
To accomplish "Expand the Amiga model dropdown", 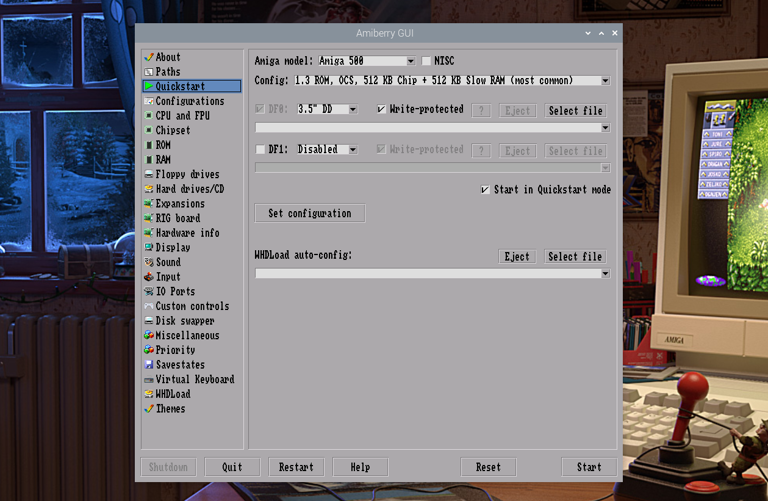I will point(410,61).
